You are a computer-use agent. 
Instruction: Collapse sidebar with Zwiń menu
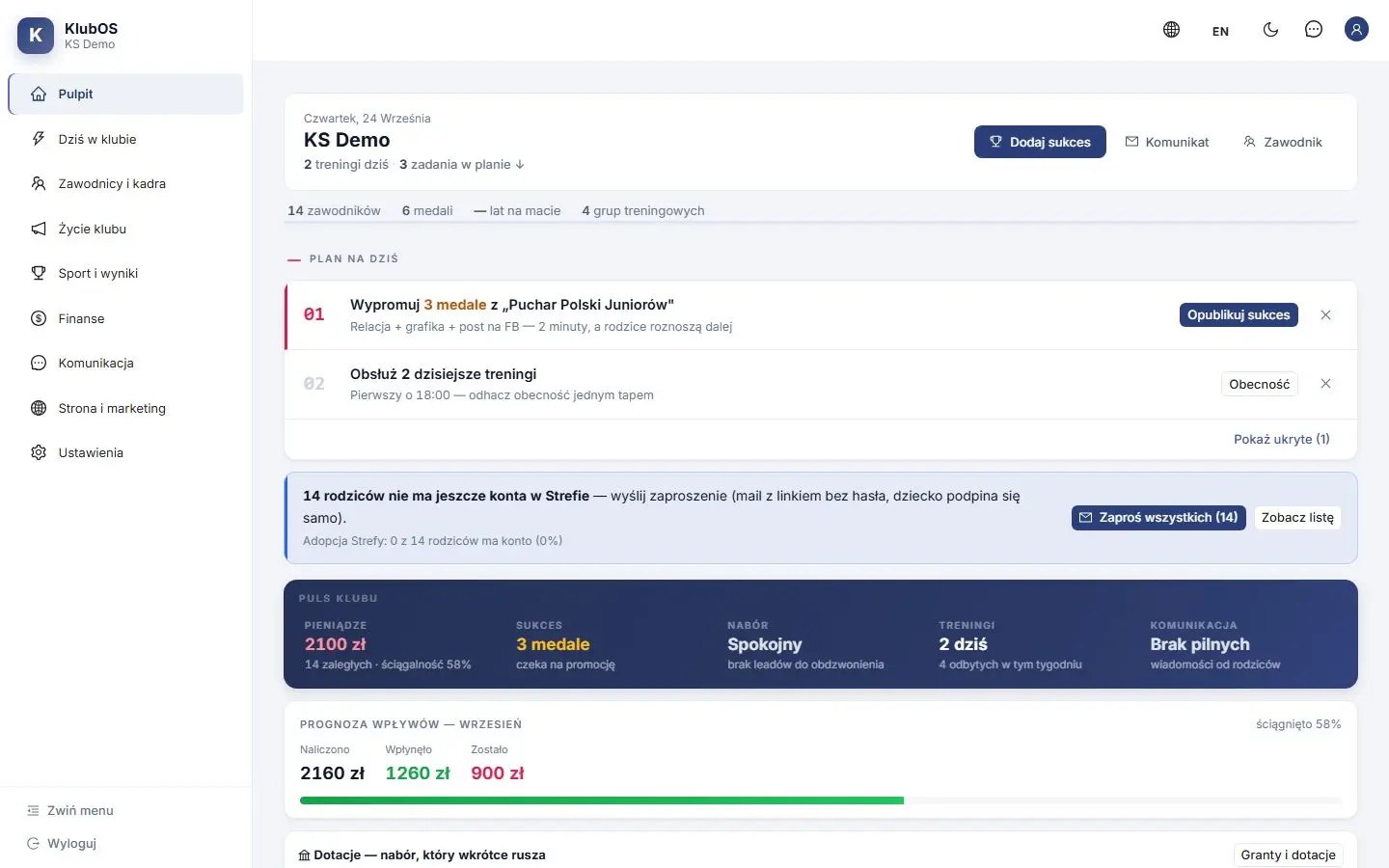coord(70,810)
